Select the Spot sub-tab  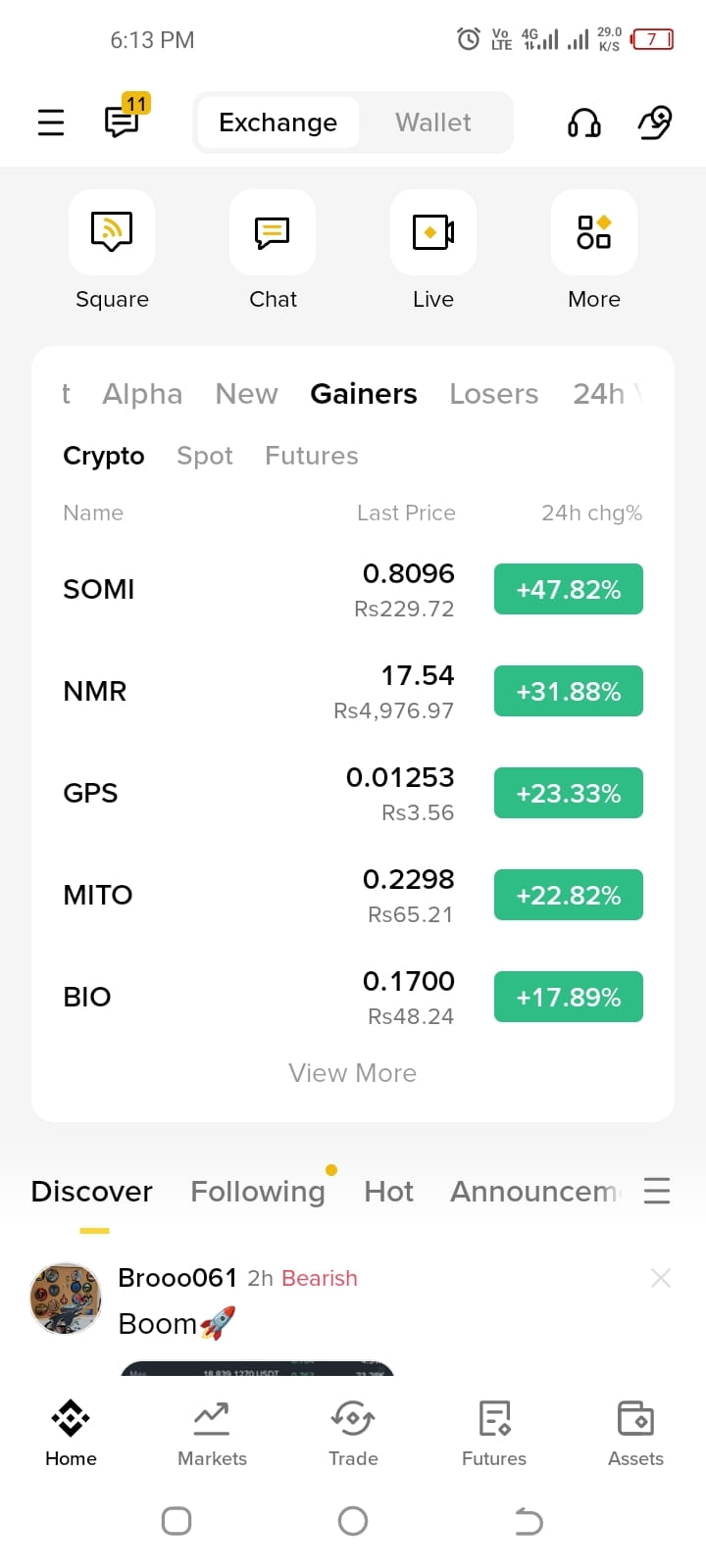click(205, 456)
